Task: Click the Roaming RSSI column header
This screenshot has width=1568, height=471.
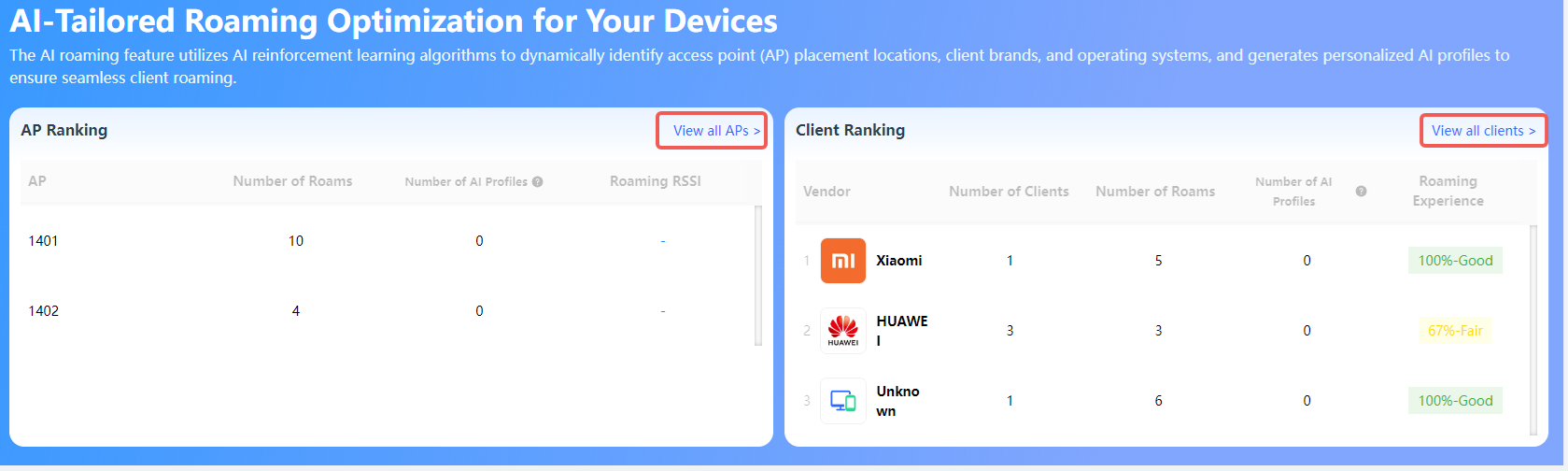Action: 655,181
